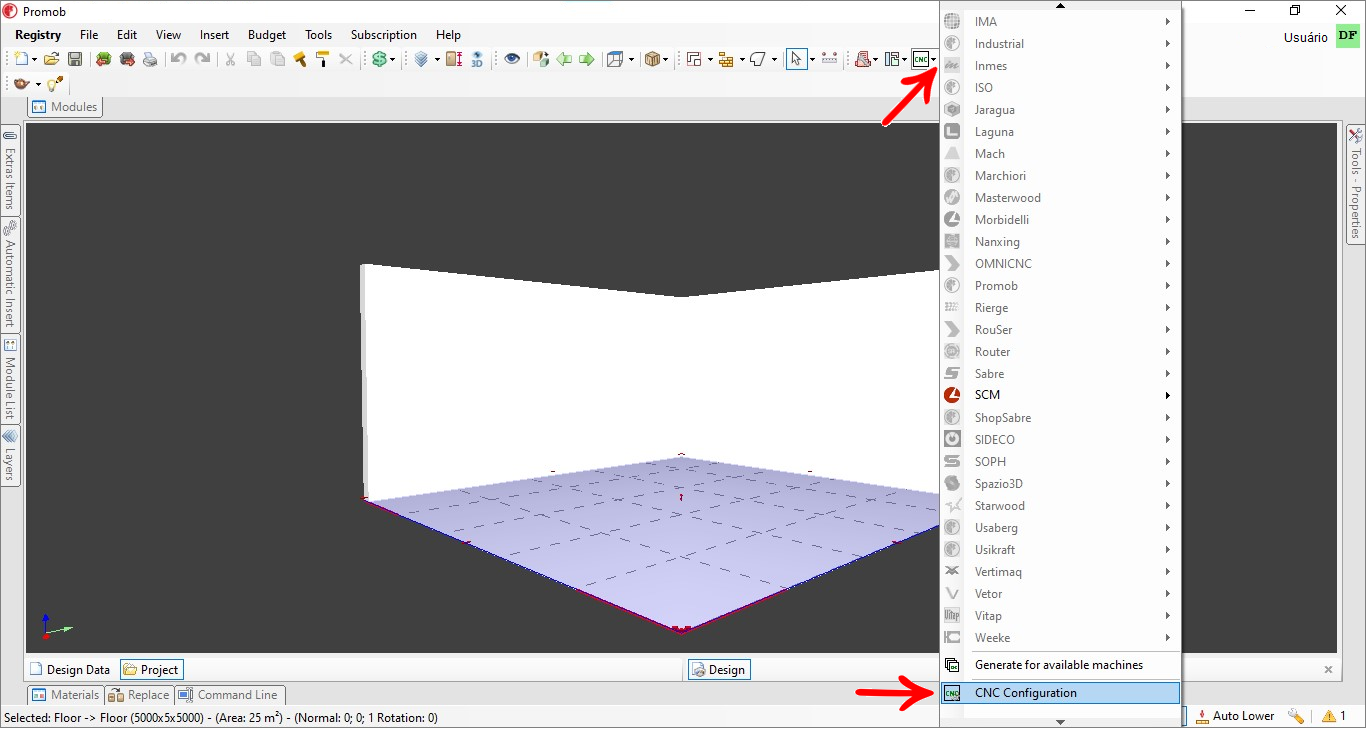Open the Layers side panel
Screen dimensions: 1366x732
point(10,456)
